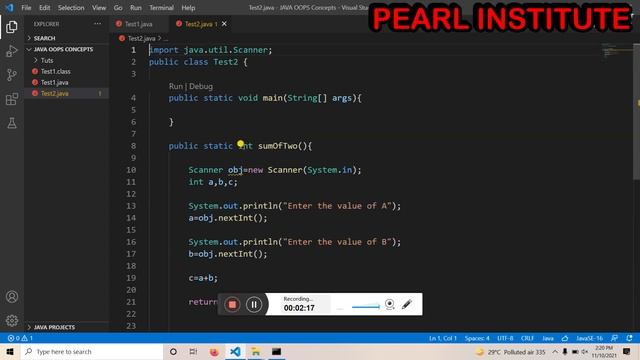The width and height of the screenshot is (640, 360).
Task: Open Task View on taskbar
Action: point(193,351)
